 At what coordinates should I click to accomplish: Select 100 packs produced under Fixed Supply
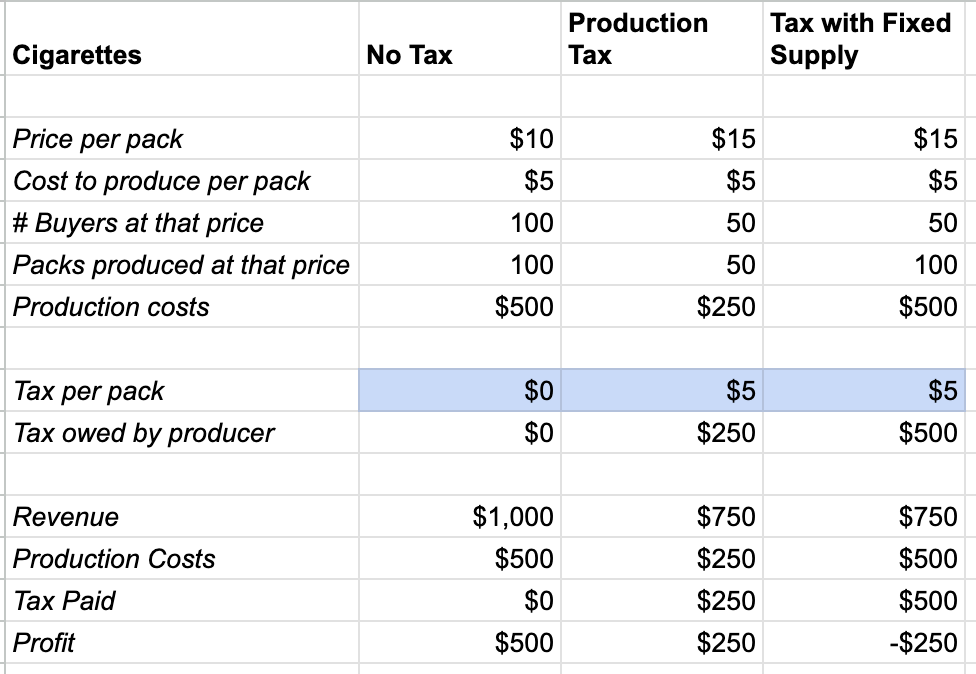point(864,264)
